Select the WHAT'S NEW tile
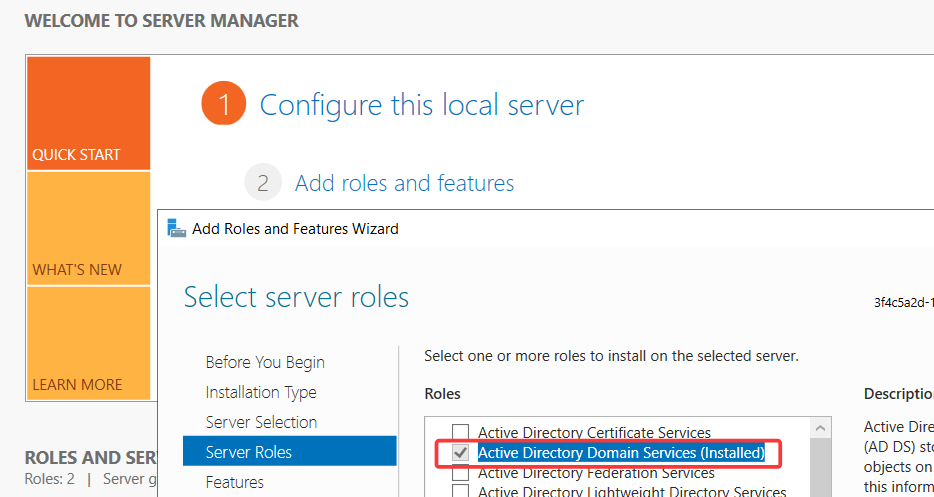The height and width of the screenshot is (497, 934). coord(88,228)
